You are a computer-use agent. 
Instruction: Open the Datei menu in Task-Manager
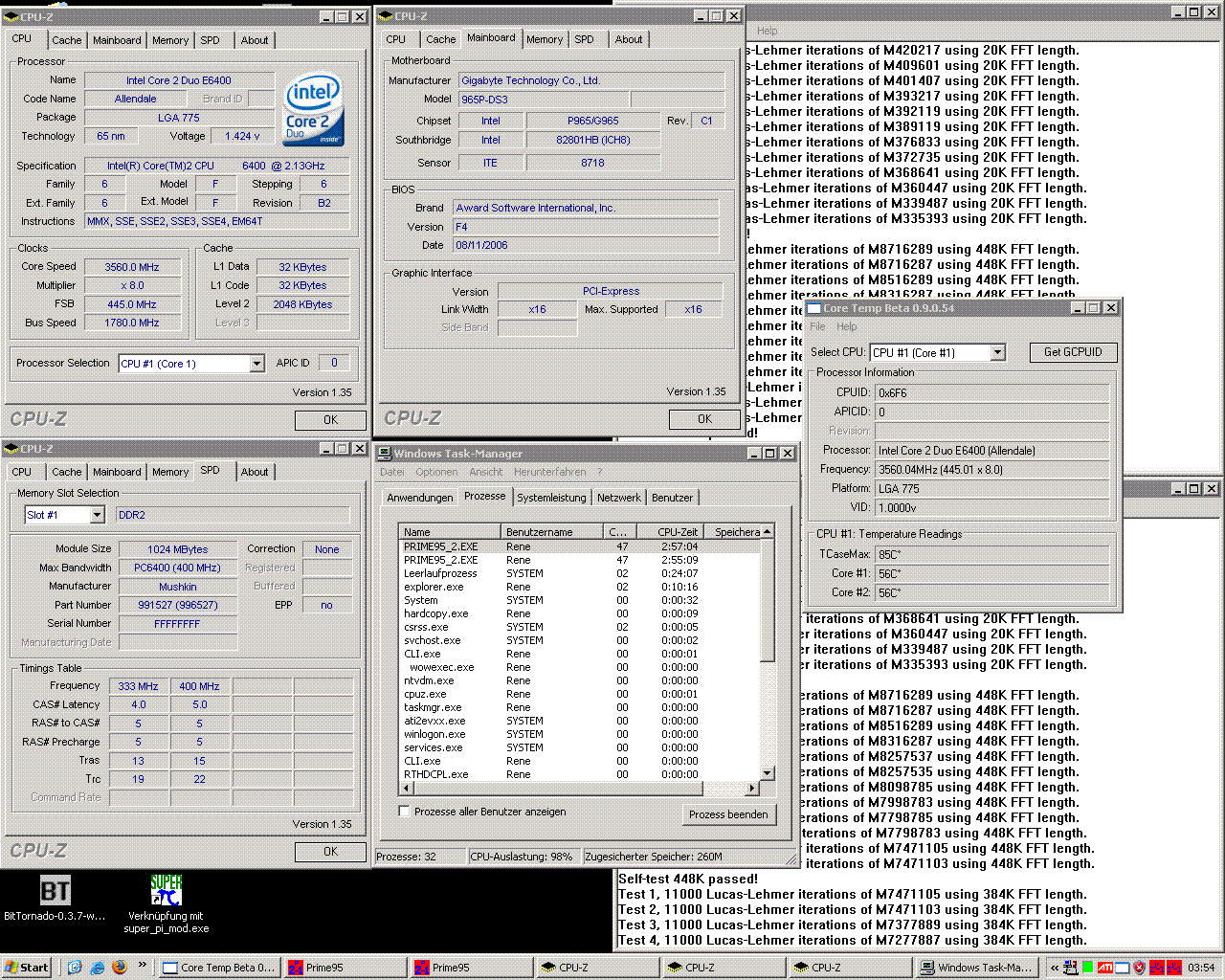click(392, 472)
